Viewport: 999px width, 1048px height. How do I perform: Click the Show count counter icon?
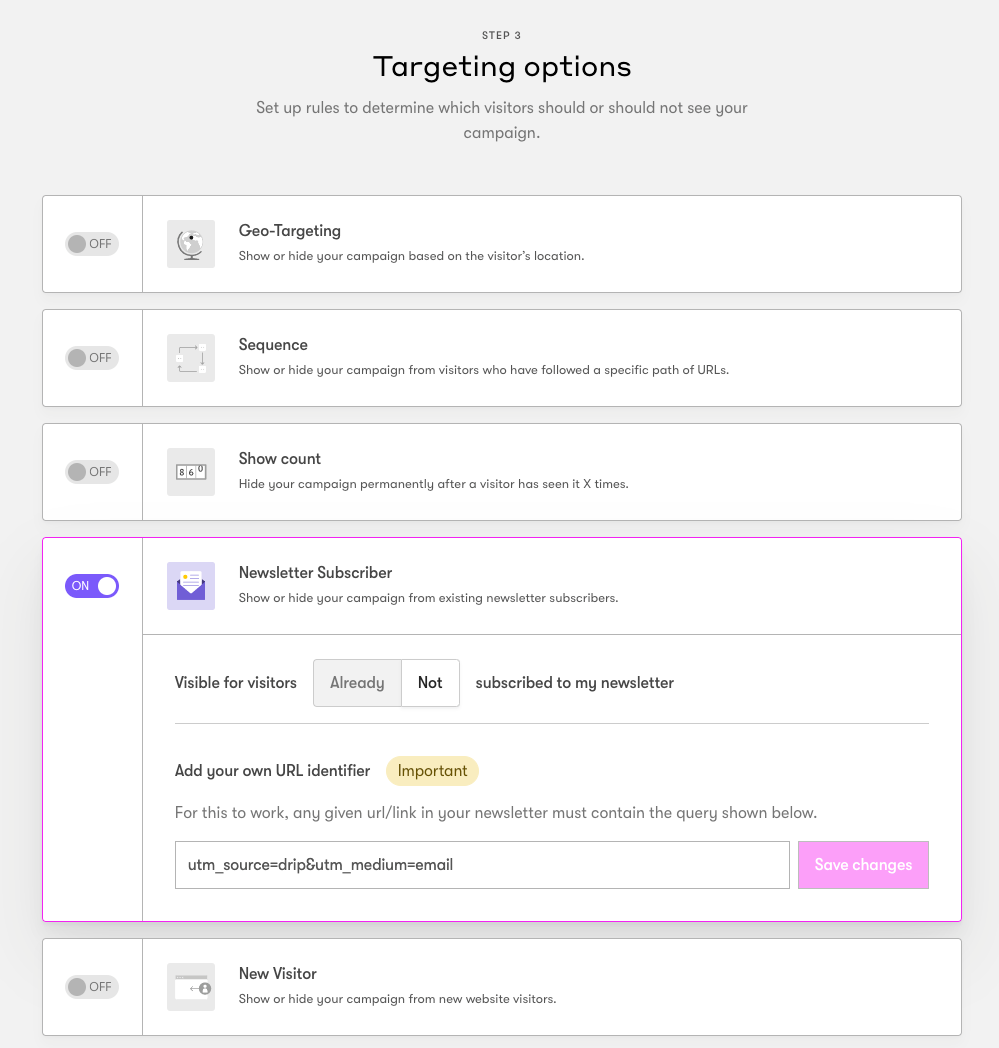(190, 471)
